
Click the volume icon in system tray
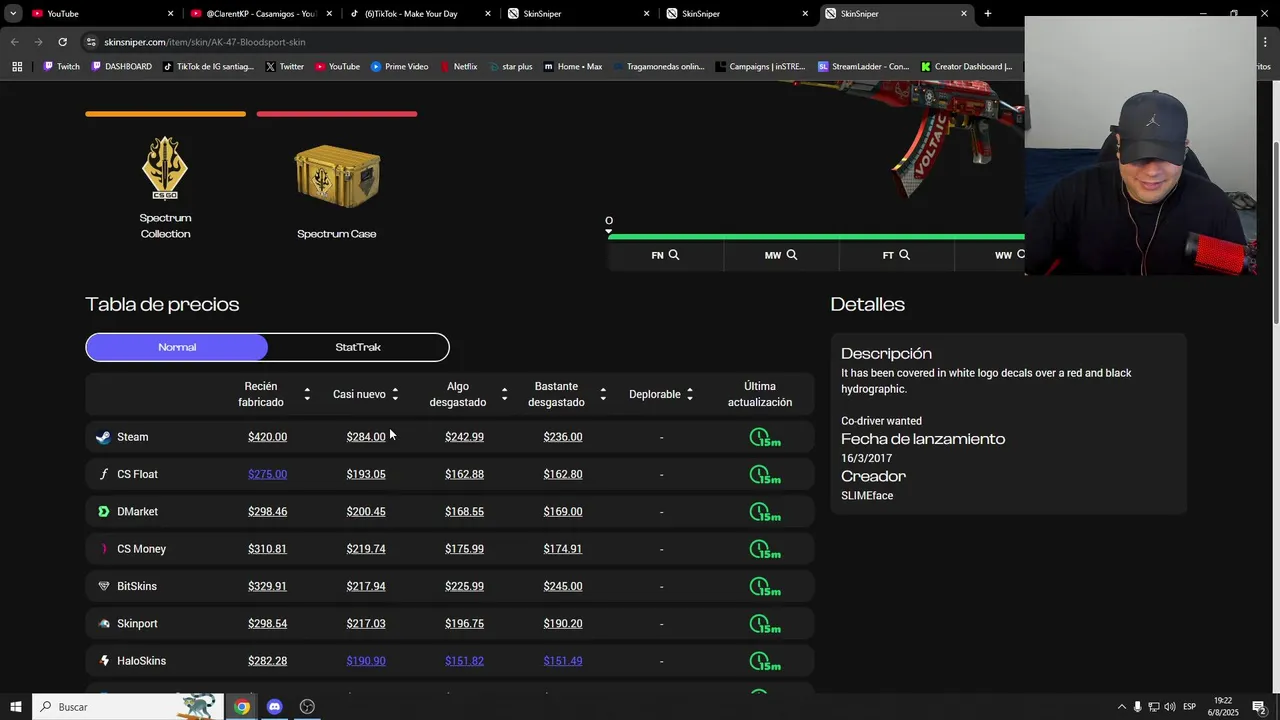tap(1169, 707)
